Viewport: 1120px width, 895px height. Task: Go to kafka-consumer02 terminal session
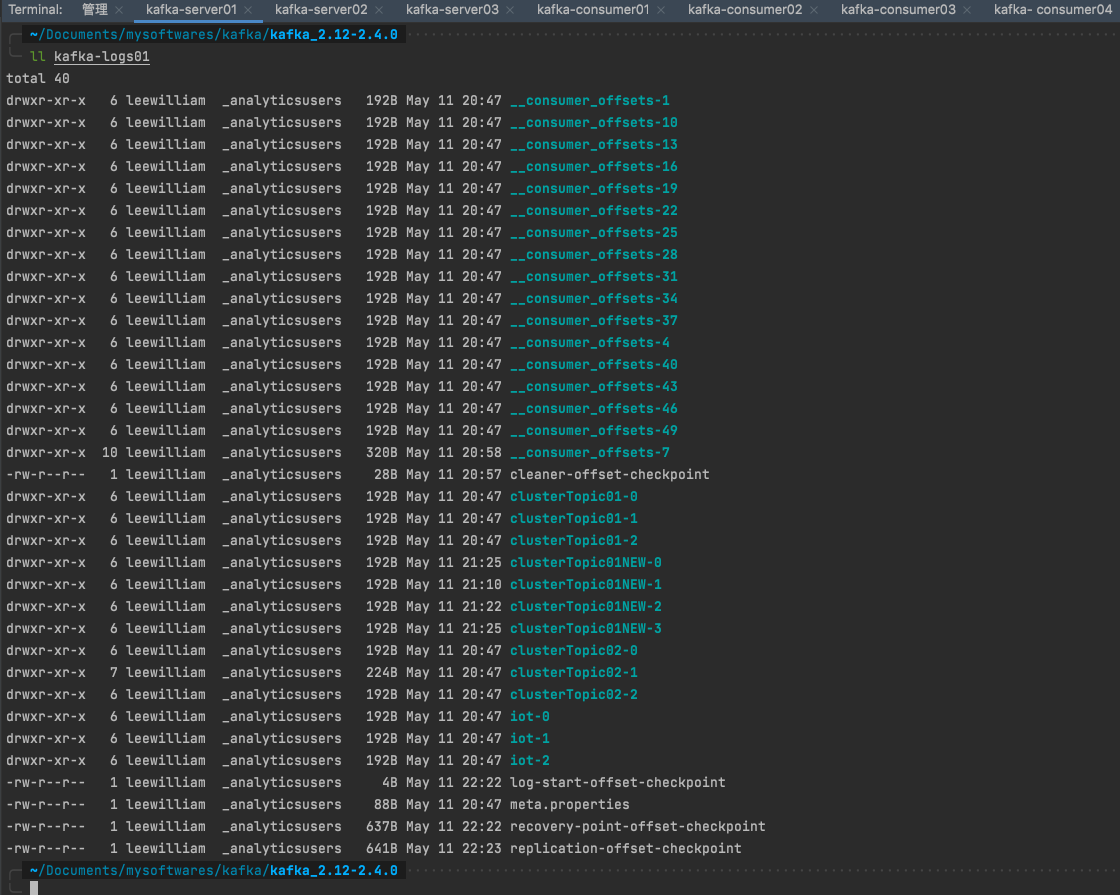(745, 10)
